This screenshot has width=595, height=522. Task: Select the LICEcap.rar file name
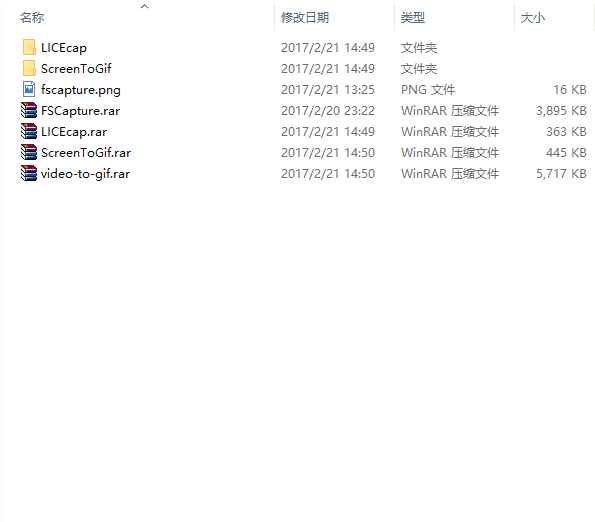[74, 132]
